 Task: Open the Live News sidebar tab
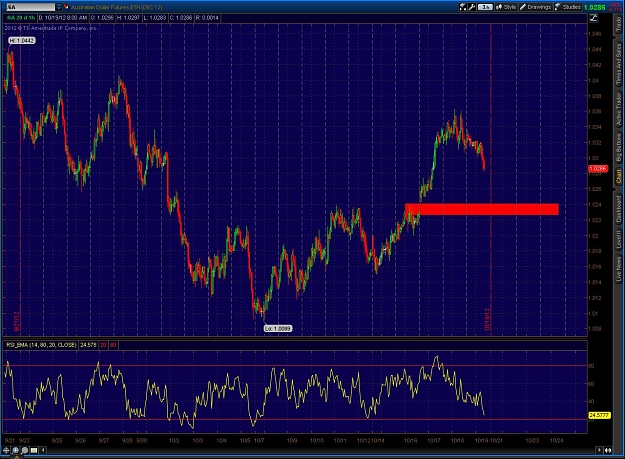(x=618, y=269)
